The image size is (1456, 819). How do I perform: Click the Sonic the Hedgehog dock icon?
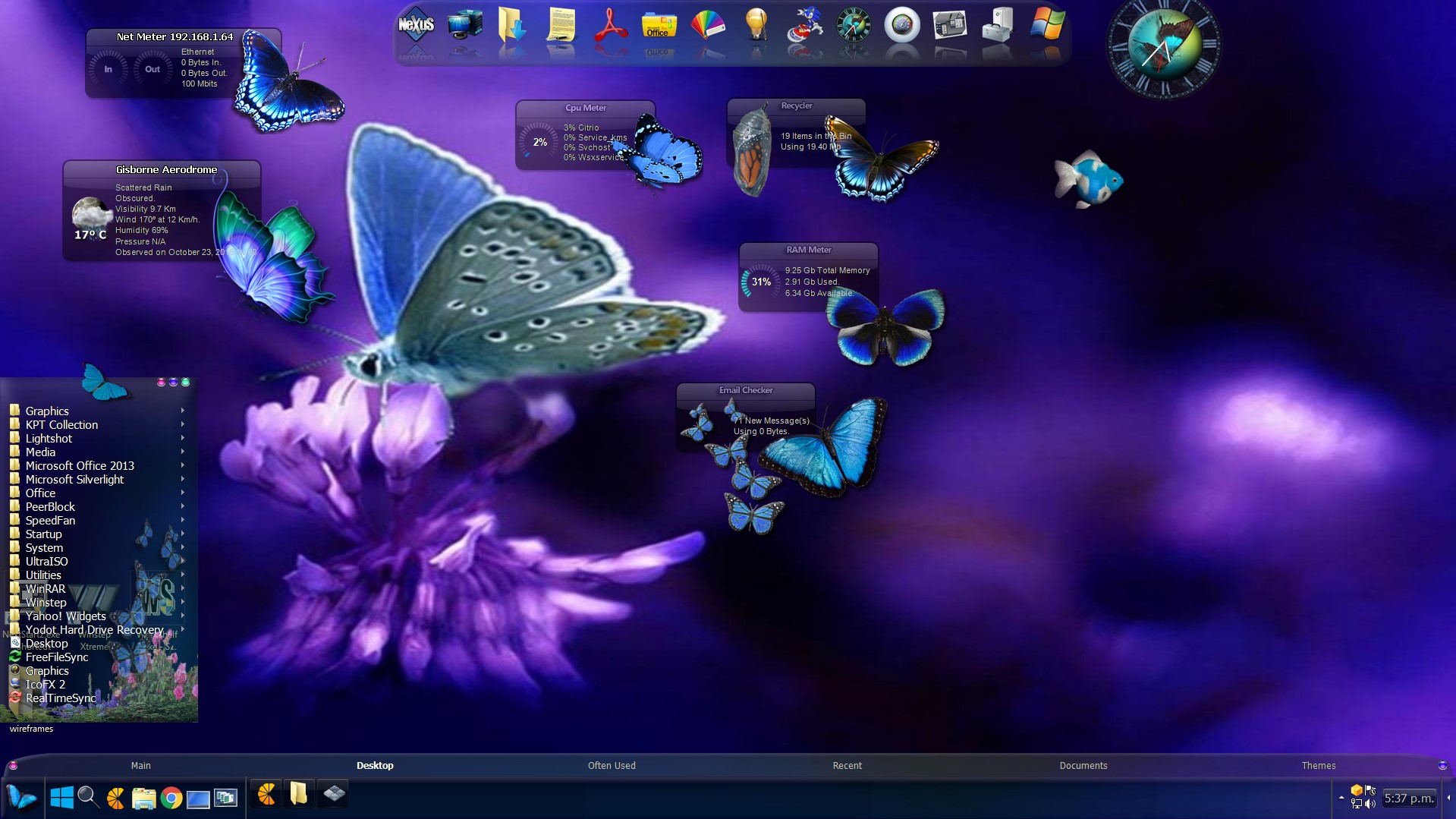tap(803, 25)
